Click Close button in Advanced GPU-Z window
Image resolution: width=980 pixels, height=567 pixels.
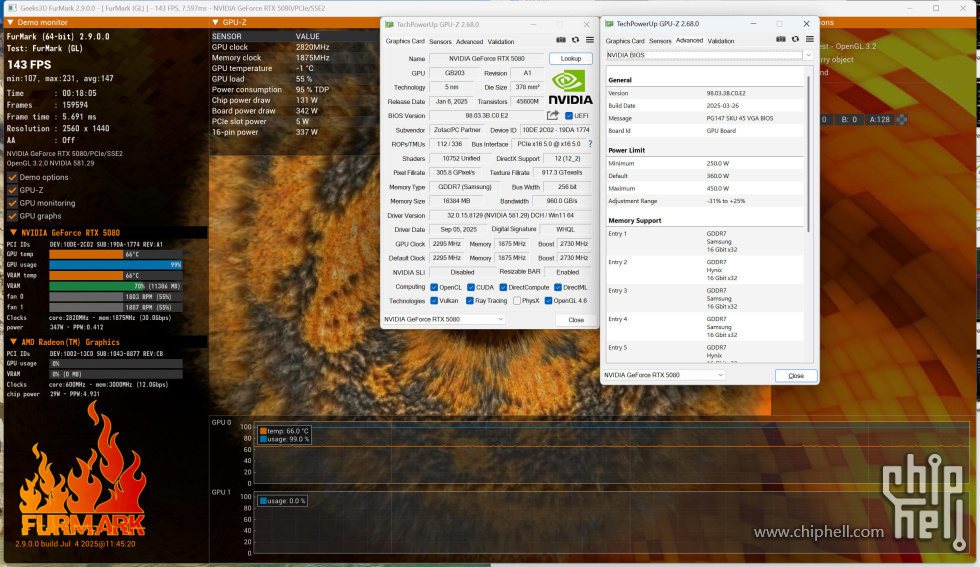coord(795,376)
